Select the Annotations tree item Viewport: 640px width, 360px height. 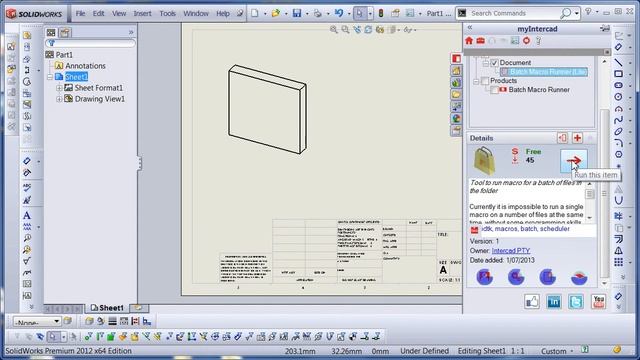click(85, 66)
